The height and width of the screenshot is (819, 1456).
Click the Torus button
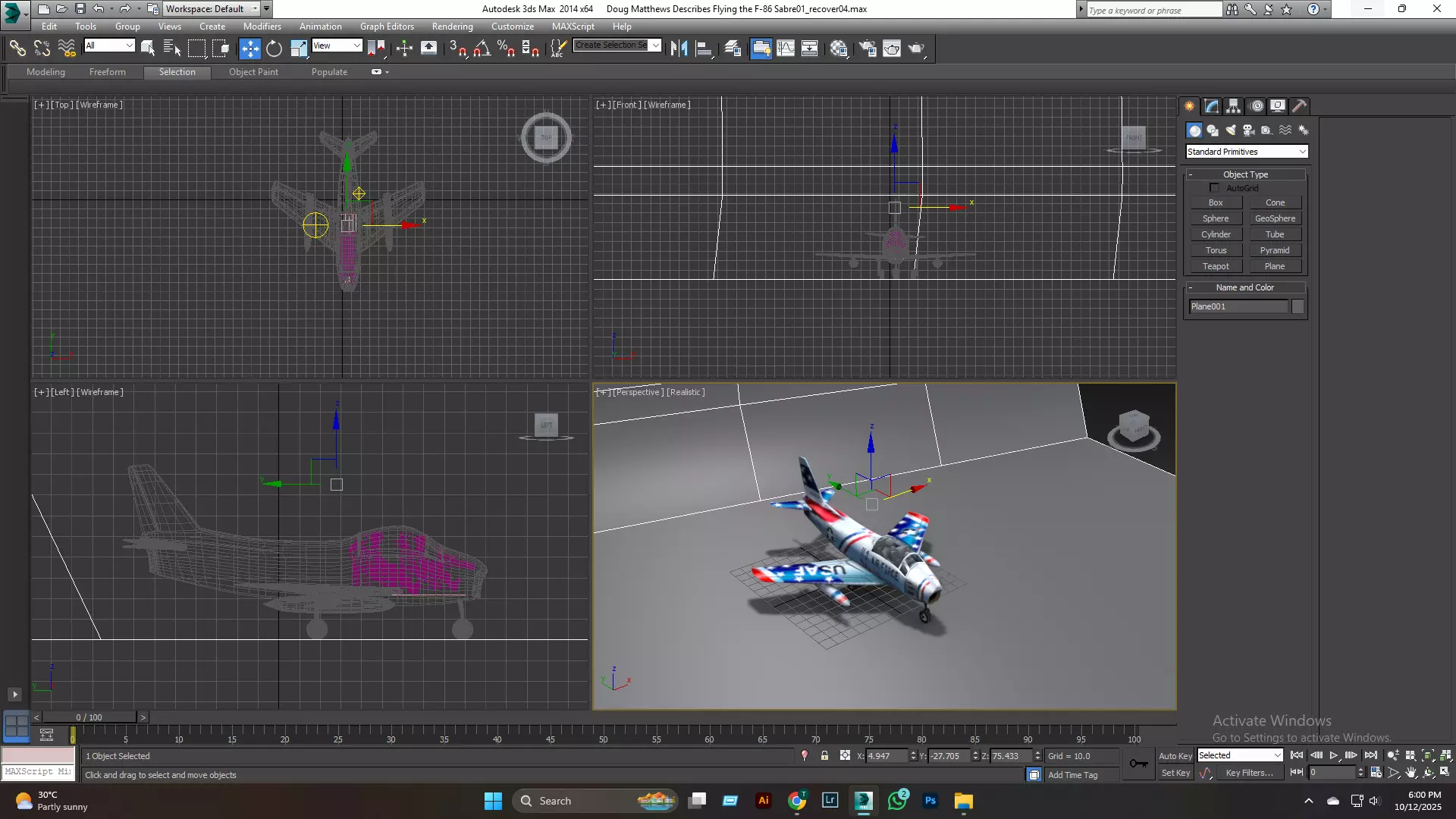pos(1216,250)
